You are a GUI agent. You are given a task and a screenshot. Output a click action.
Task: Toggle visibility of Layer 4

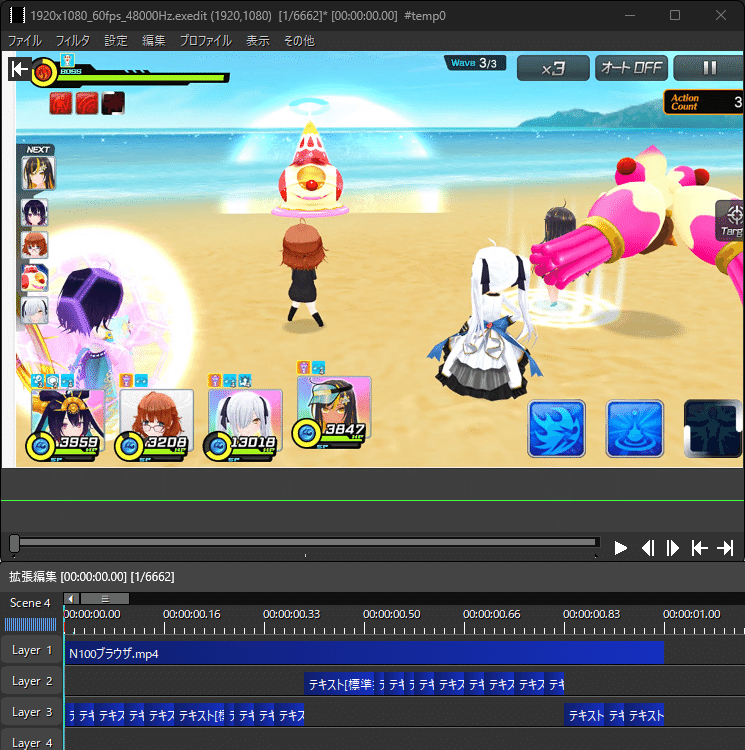click(32, 741)
